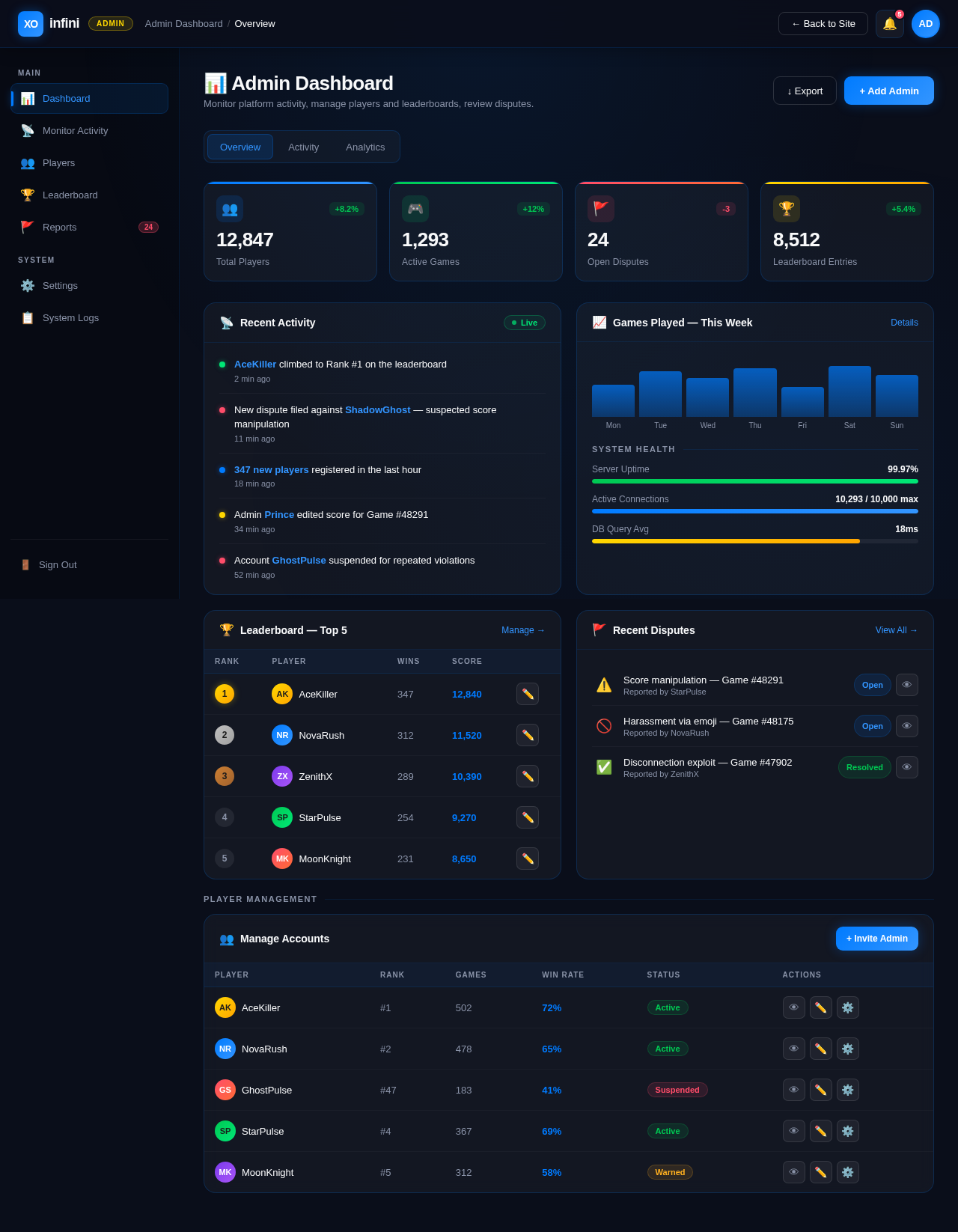Click the Add Admin button

coord(889,91)
